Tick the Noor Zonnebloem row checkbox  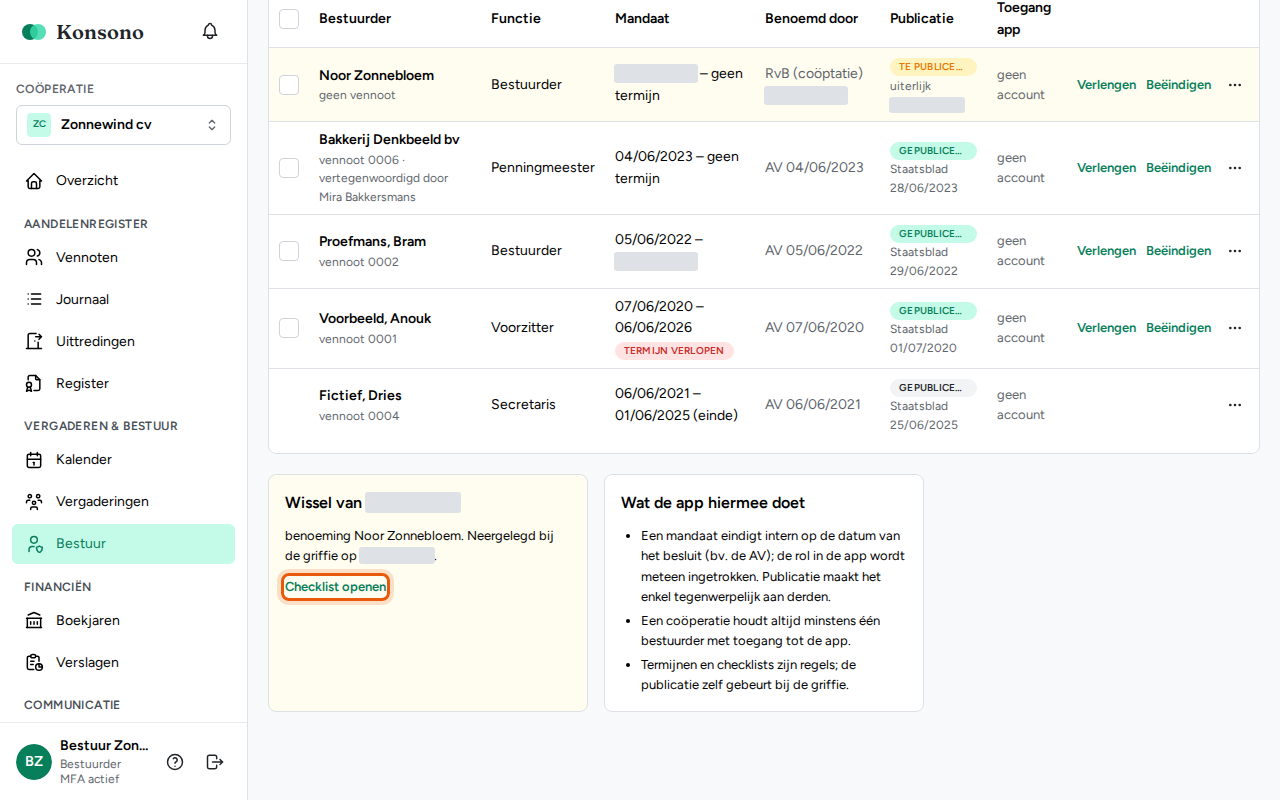(x=289, y=85)
